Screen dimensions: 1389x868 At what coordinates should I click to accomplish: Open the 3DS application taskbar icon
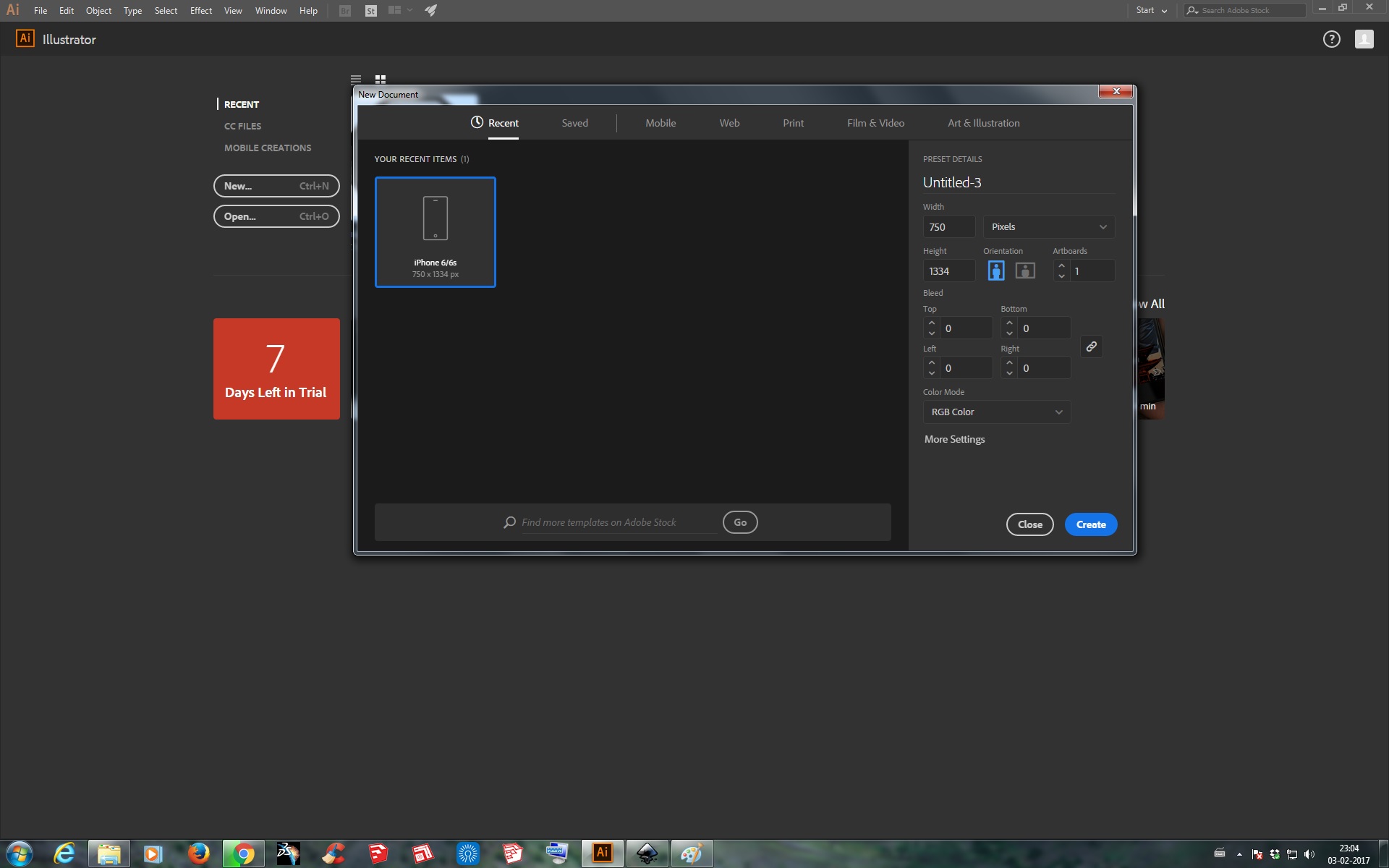[x=288, y=854]
